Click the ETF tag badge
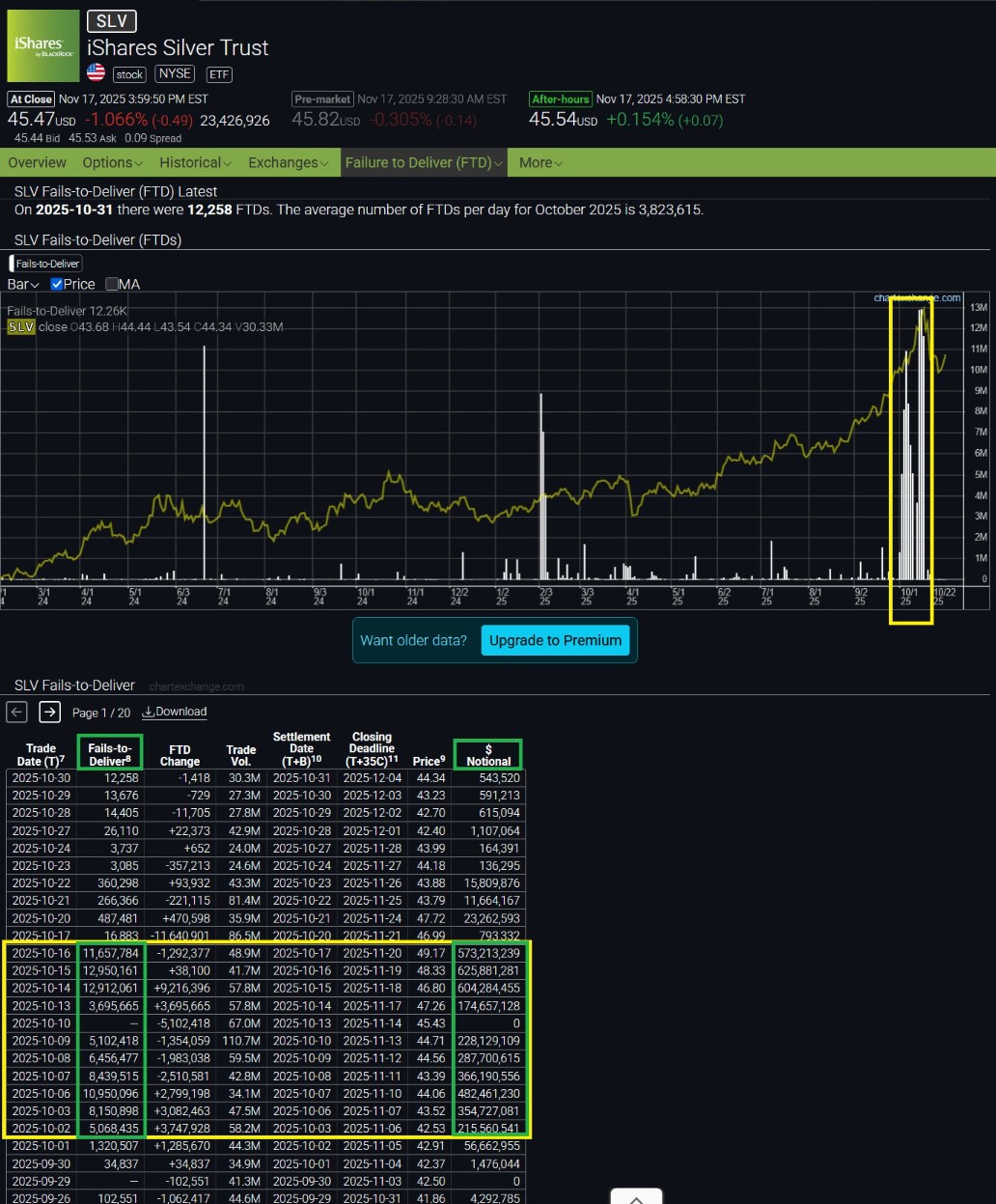 (x=218, y=73)
